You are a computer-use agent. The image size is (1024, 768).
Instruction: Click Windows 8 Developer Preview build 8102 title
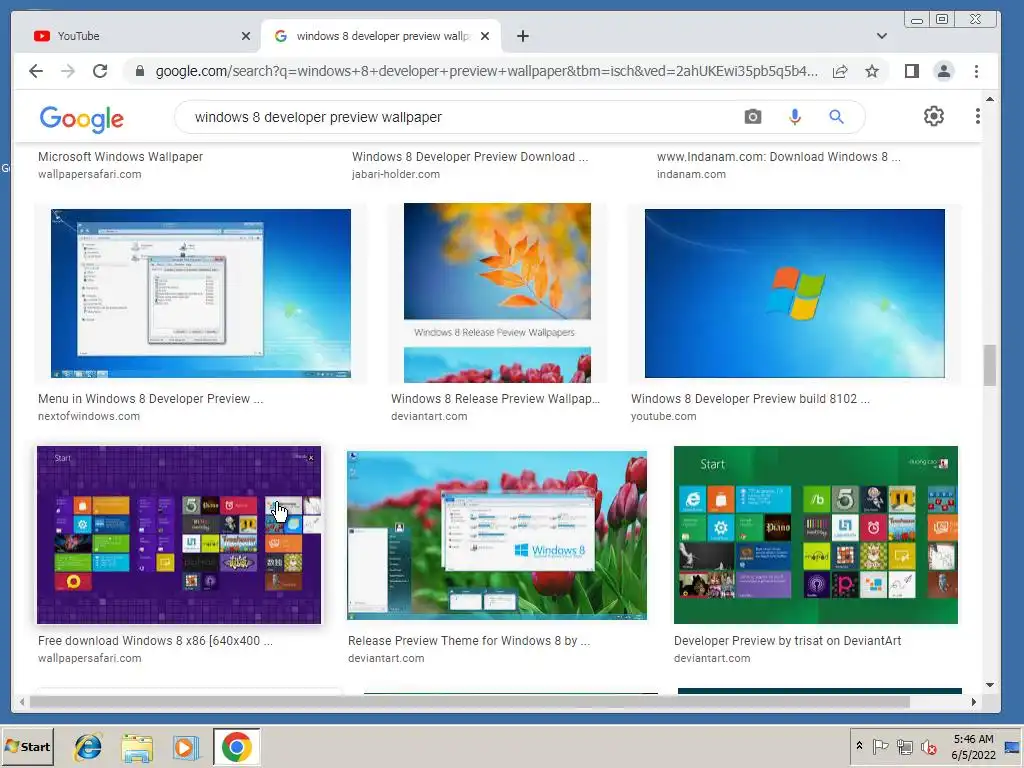pyautogui.click(x=750, y=399)
